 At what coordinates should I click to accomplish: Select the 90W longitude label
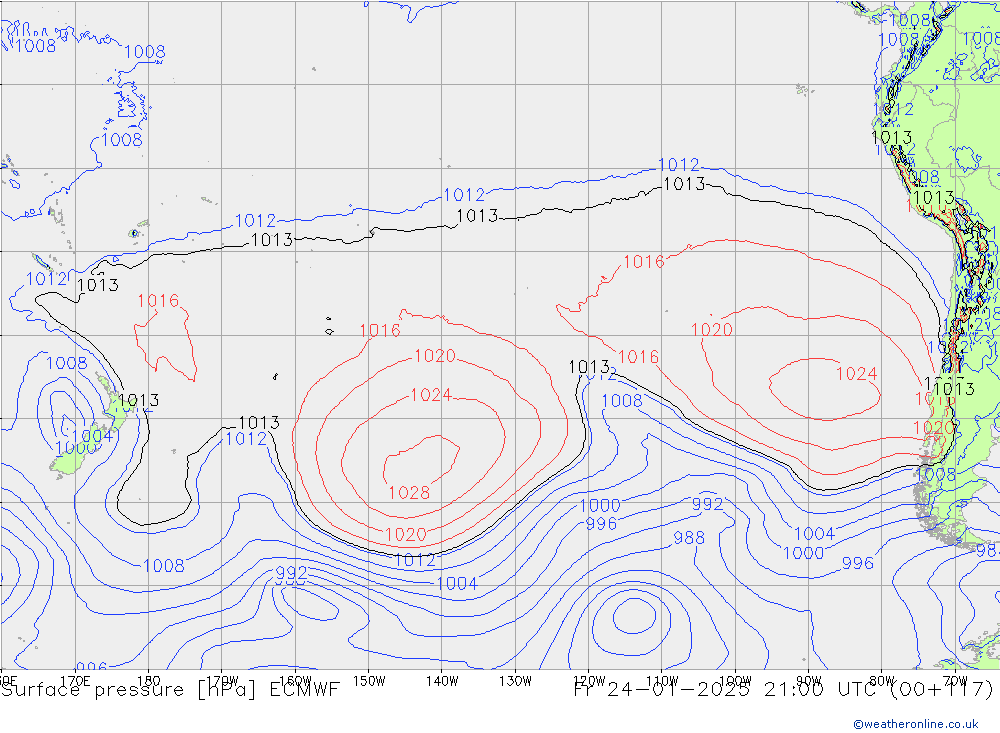click(x=809, y=681)
